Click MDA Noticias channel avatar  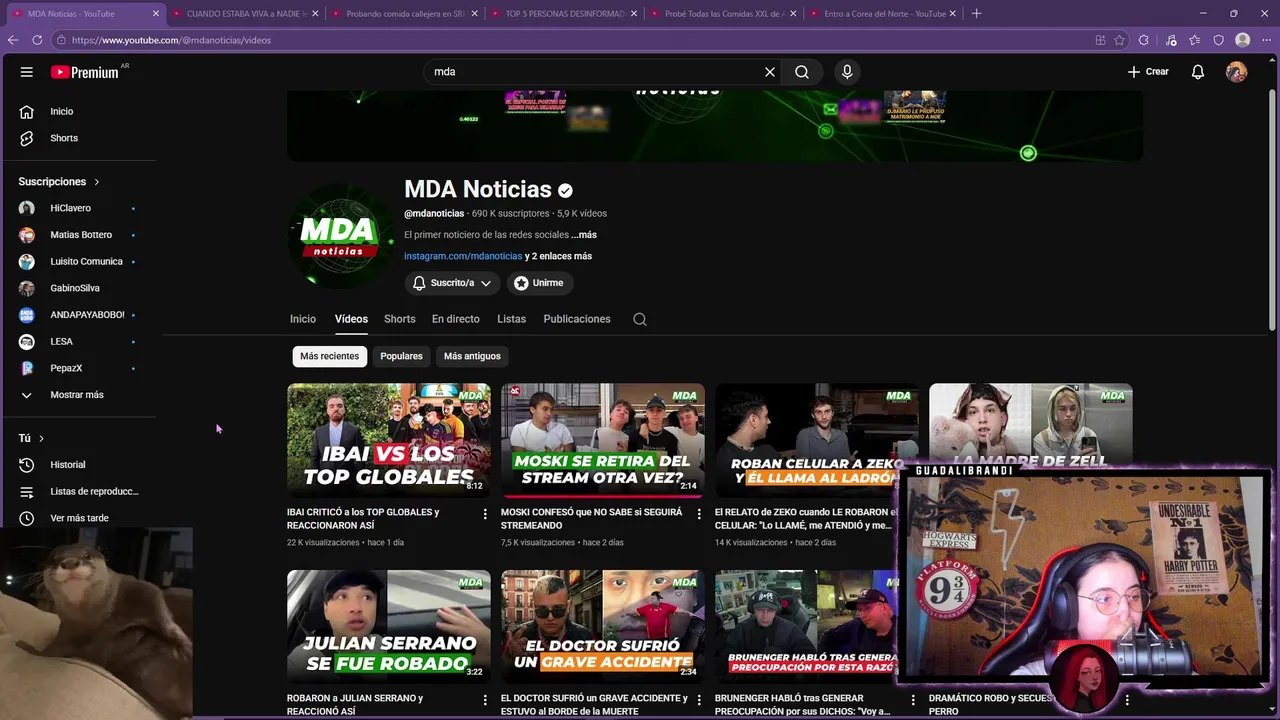pos(339,236)
